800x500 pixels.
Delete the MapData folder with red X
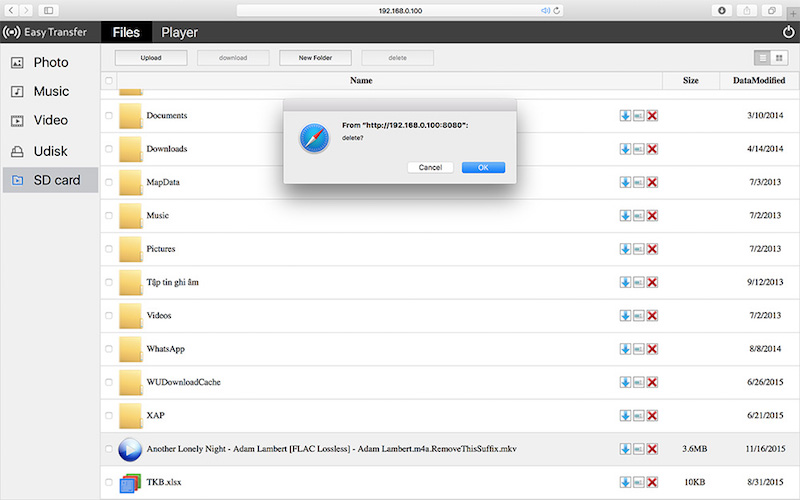(652, 182)
